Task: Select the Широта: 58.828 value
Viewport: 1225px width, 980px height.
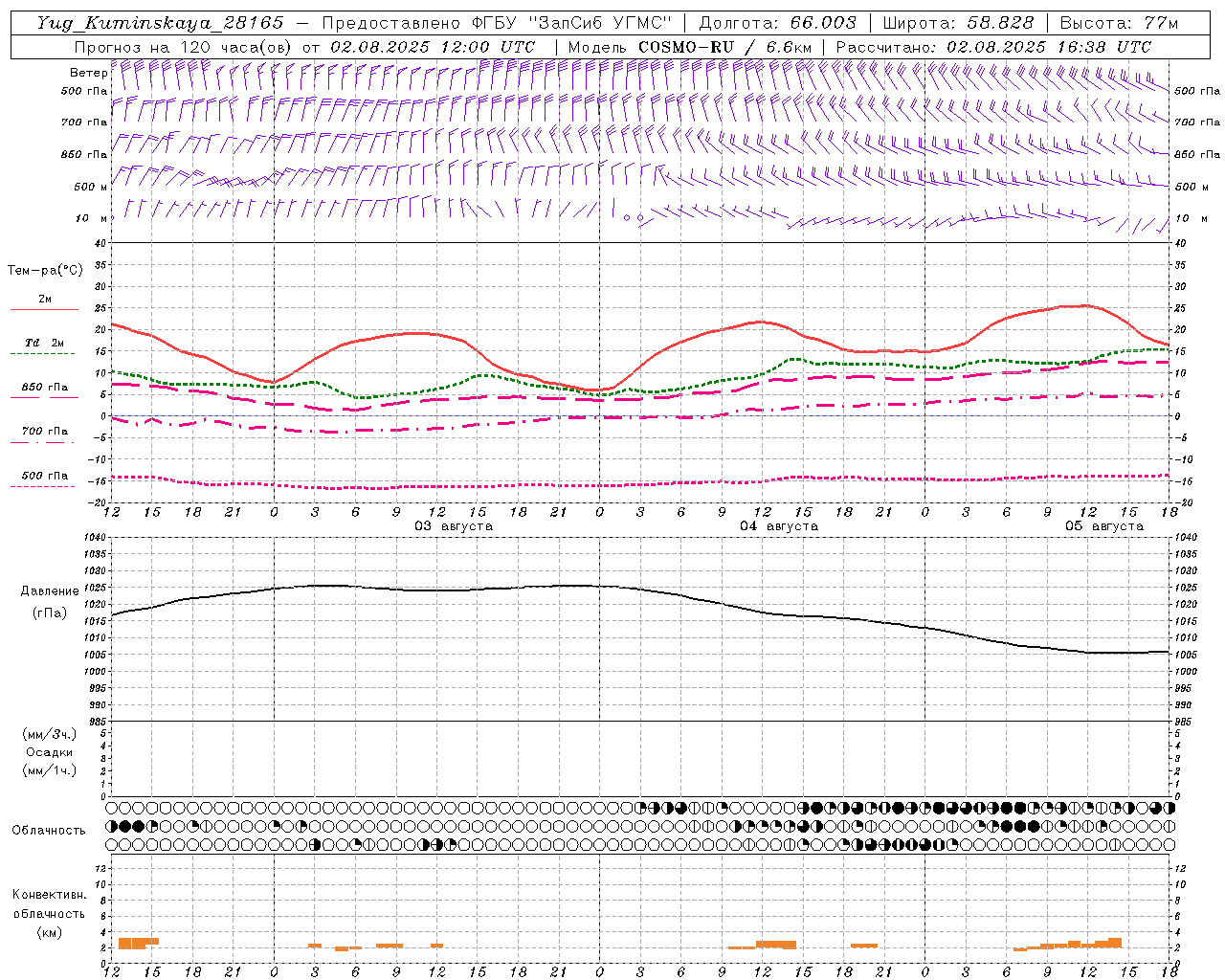Action: 958,23
